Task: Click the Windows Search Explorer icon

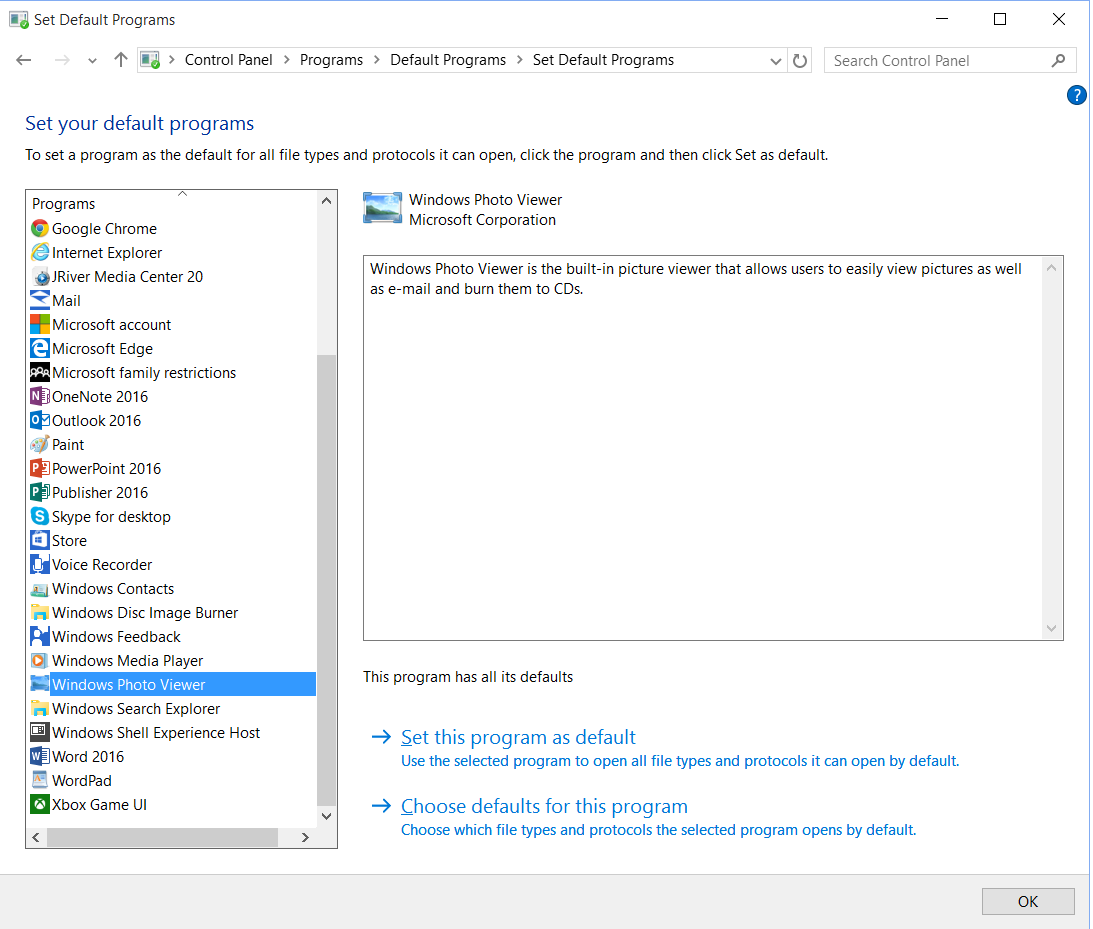Action: (x=40, y=709)
